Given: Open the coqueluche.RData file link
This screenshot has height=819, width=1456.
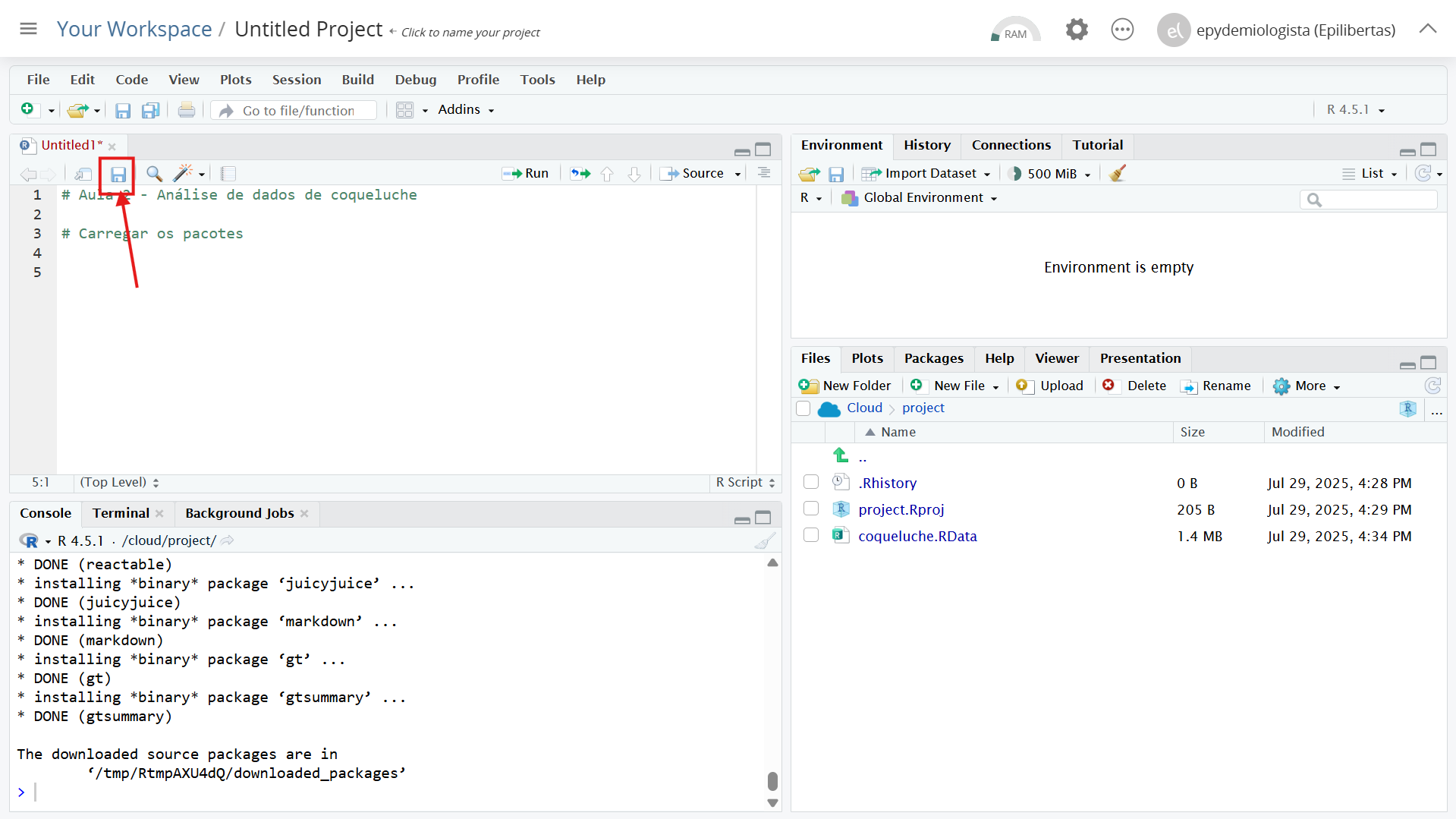Looking at the screenshot, I should (x=917, y=536).
